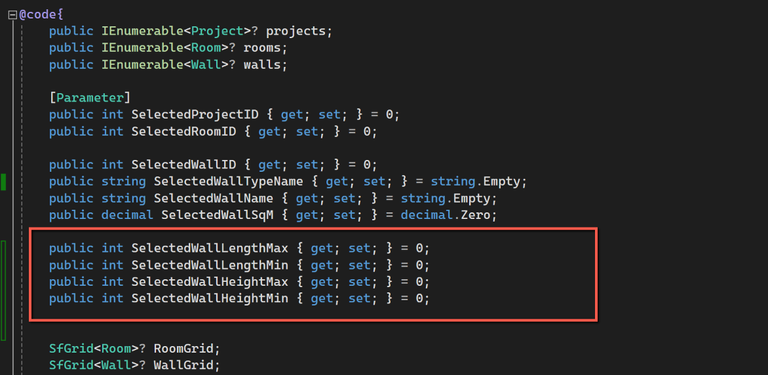The width and height of the screenshot is (768, 375).
Task: Click the Wall type in IEnumerable<Wall>
Action: [206, 65]
